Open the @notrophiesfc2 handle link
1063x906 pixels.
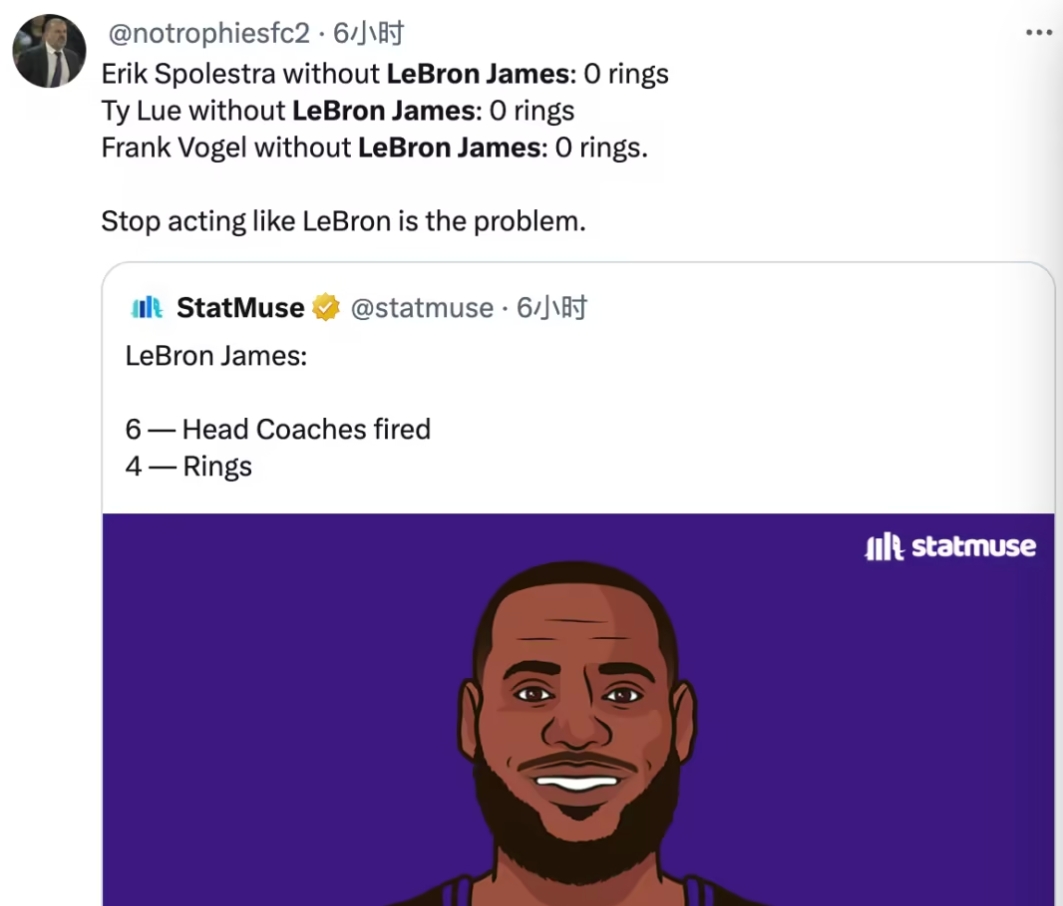click(x=208, y=34)
